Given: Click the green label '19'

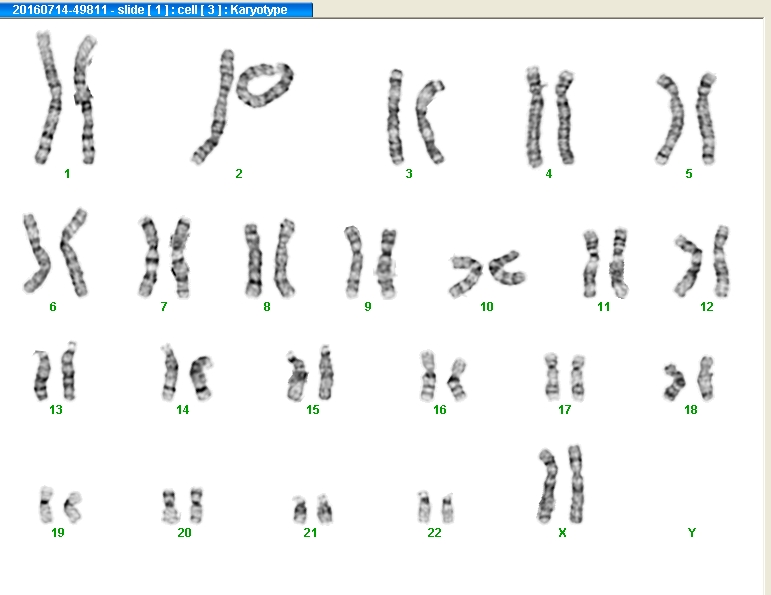Looking at the screenshot, I should 58,533.
